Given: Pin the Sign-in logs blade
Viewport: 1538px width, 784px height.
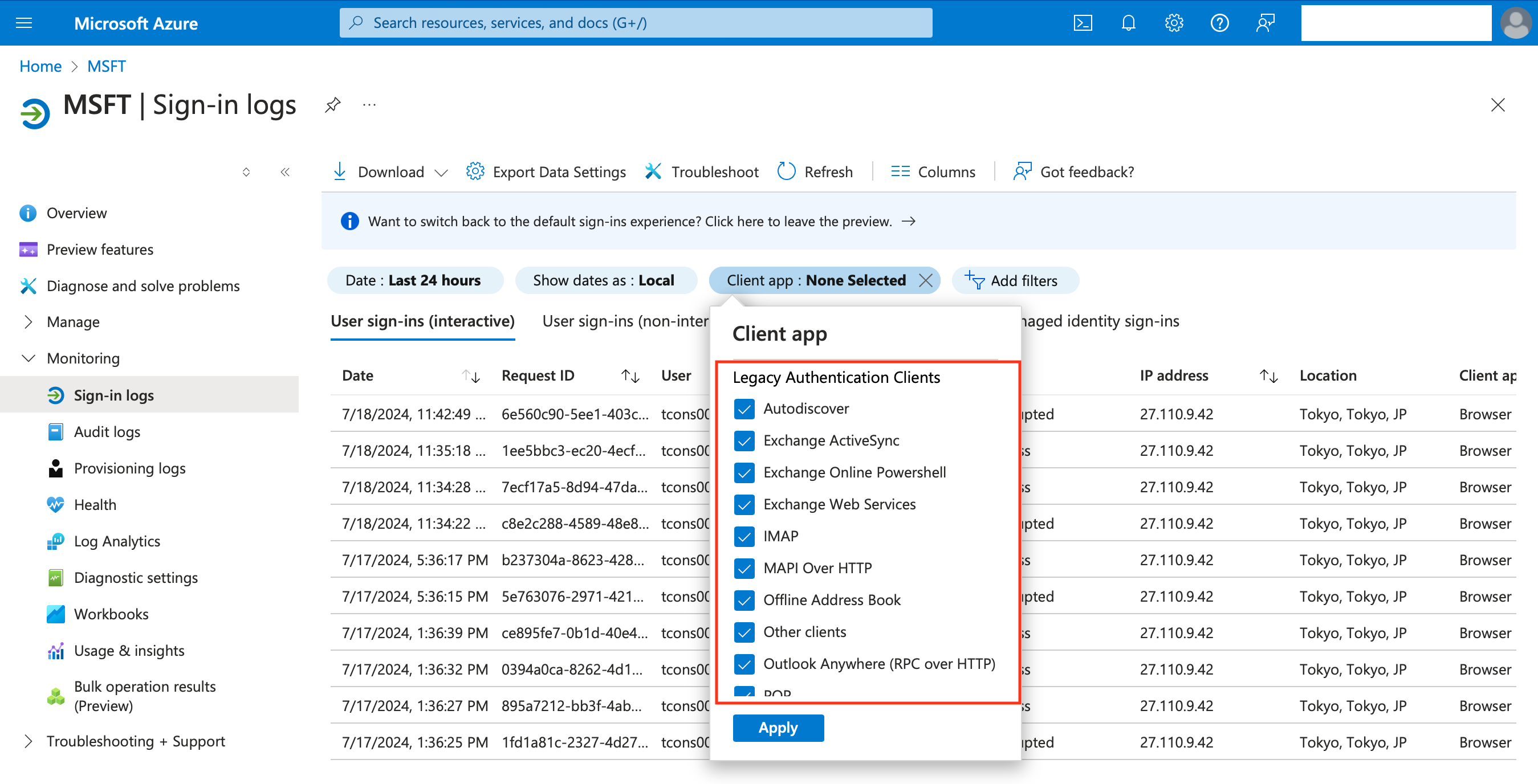Looking at the screenshot, I should 332,105.
